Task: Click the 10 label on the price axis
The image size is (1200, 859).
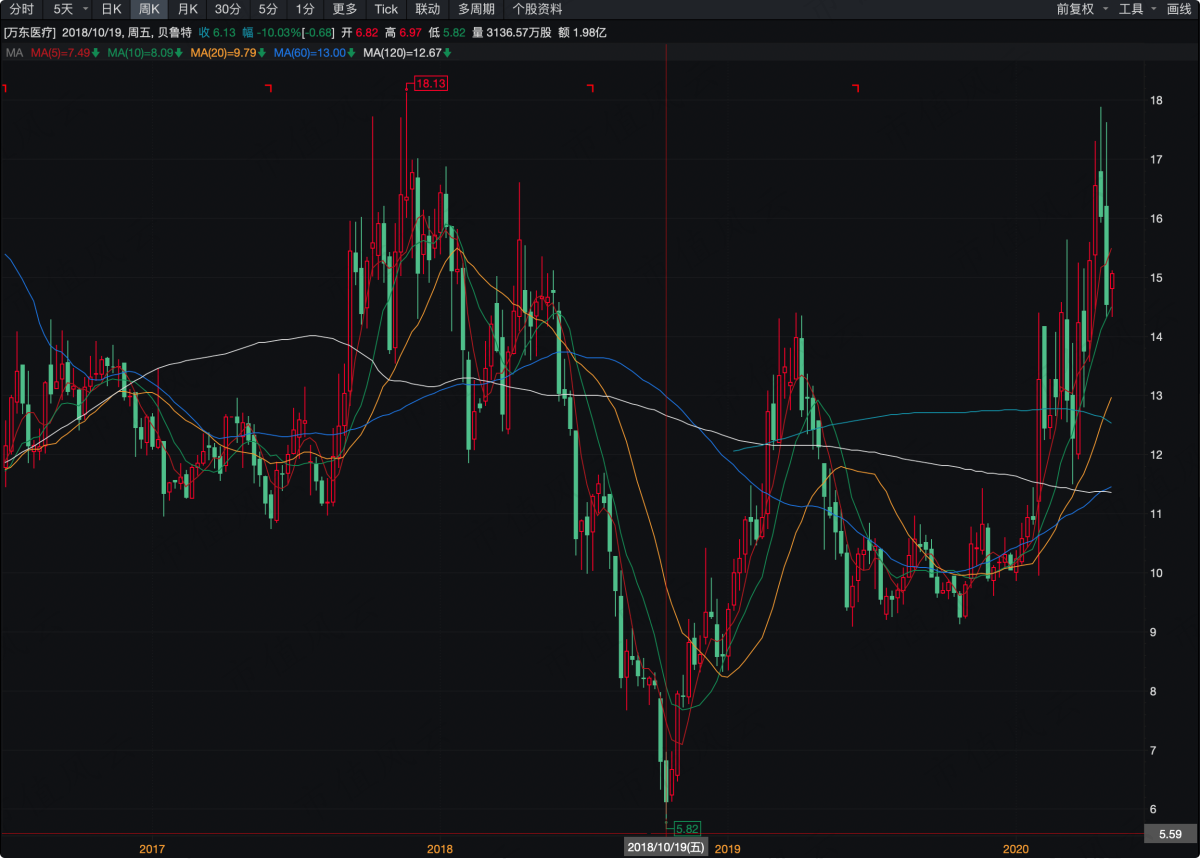Action: [x=1156, y=573]
